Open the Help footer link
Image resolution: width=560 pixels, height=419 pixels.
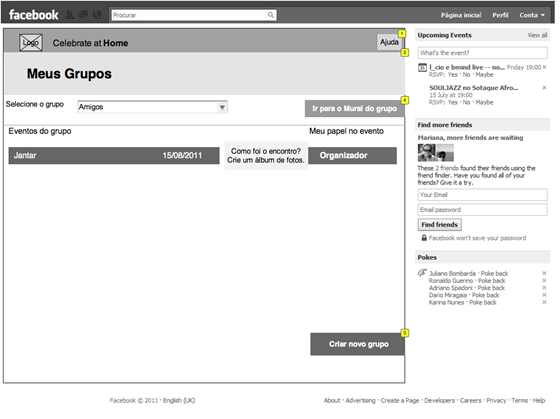[539, 400]
